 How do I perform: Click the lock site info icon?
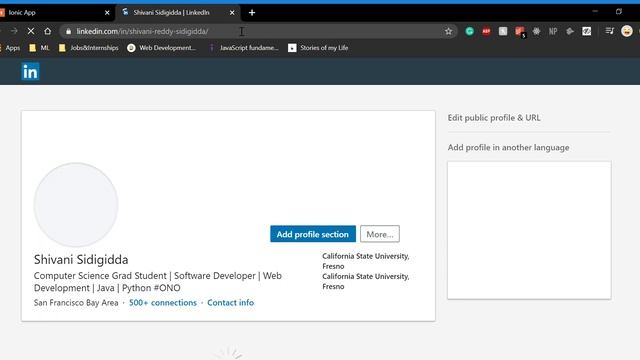[68, 31]
